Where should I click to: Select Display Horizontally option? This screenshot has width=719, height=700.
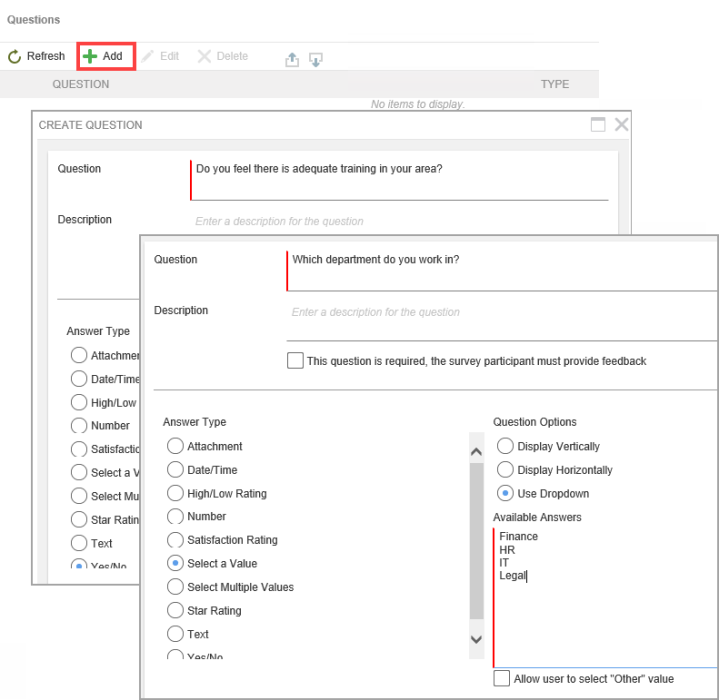point(505,470)
